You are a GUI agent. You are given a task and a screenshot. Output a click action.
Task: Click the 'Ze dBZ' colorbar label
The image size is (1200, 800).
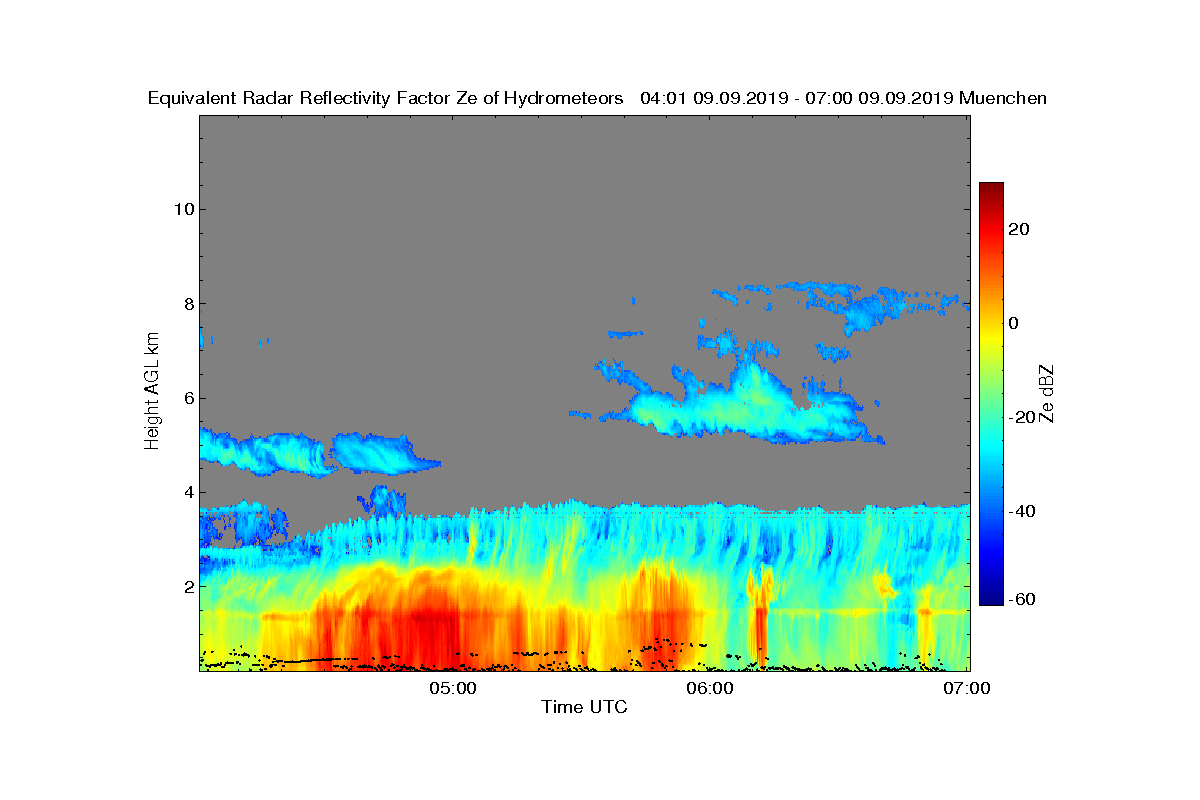[x=1047, y=393]
